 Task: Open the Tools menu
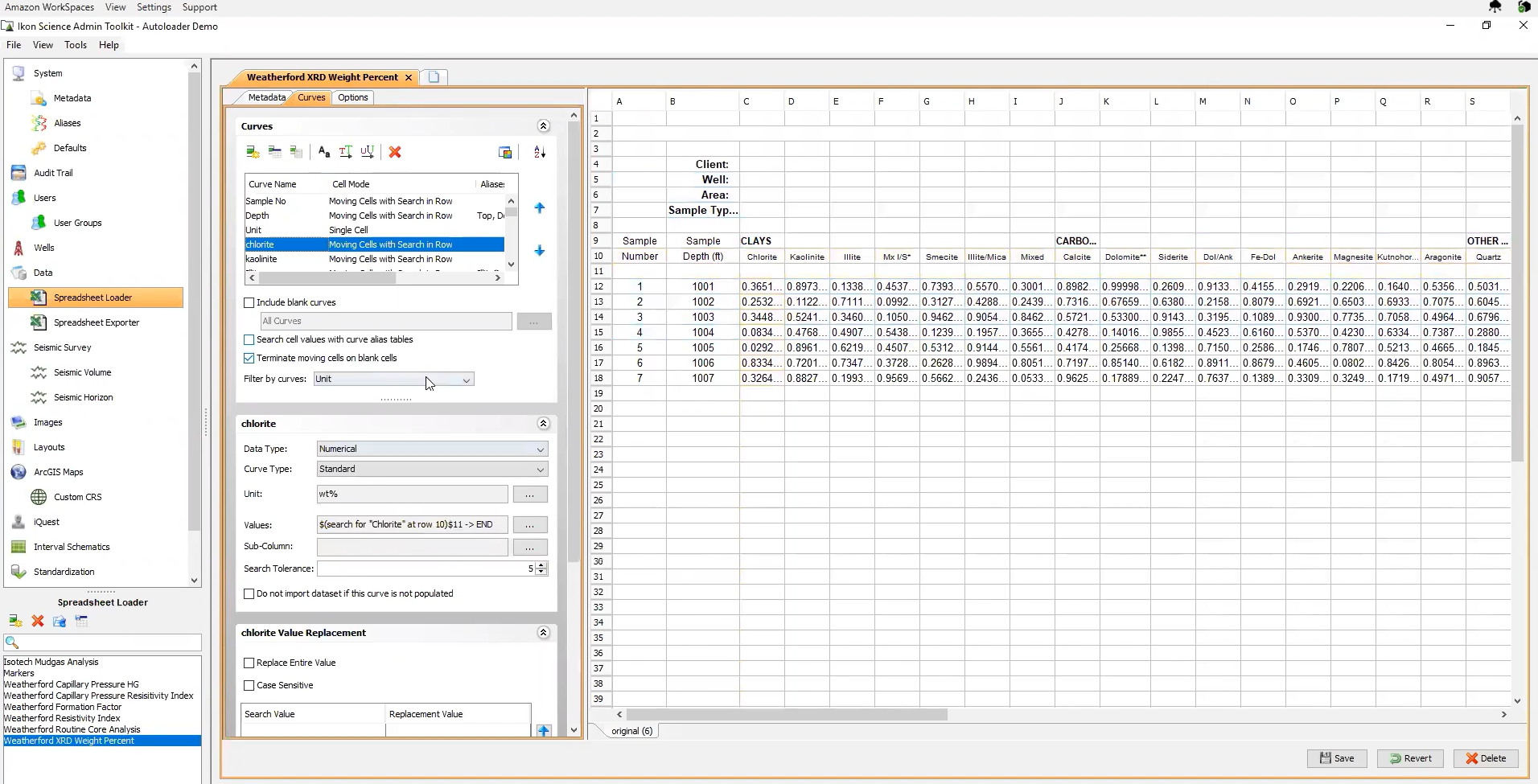(x=76, y=45)
